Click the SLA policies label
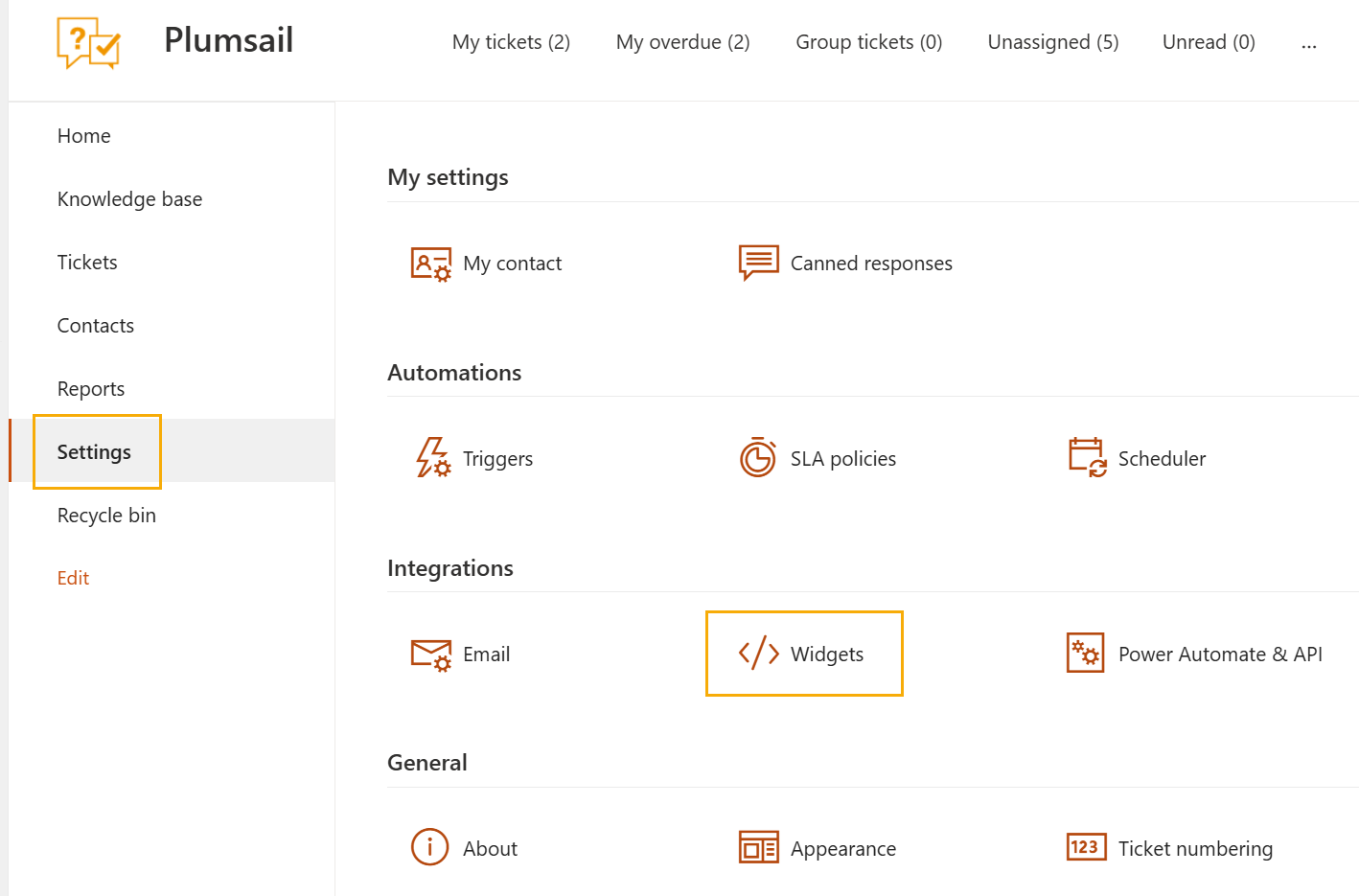This screenshot has width=1359, height=896. [843, 459]
